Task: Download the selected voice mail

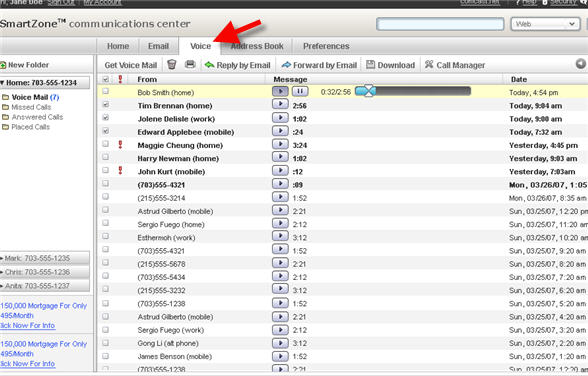Action: click(391, 65)
